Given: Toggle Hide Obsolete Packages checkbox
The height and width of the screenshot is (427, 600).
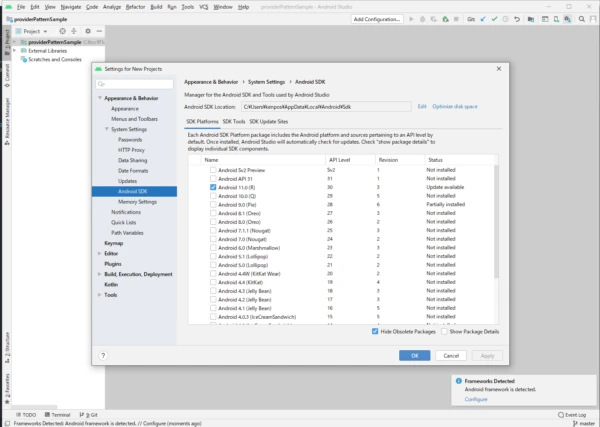Looking at the screenshot, I should 375,331.
